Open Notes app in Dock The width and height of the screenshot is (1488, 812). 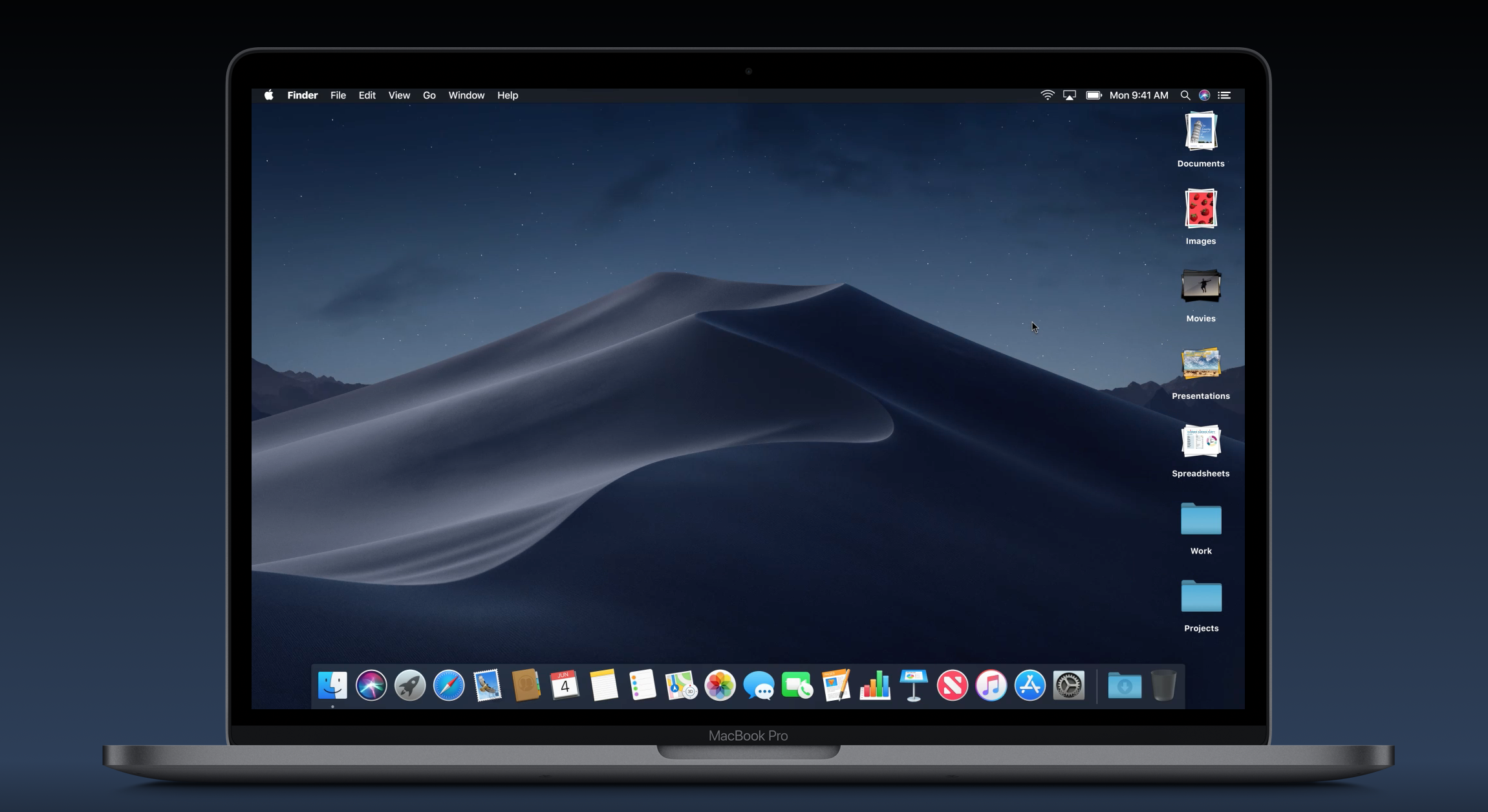pos(603,685)
